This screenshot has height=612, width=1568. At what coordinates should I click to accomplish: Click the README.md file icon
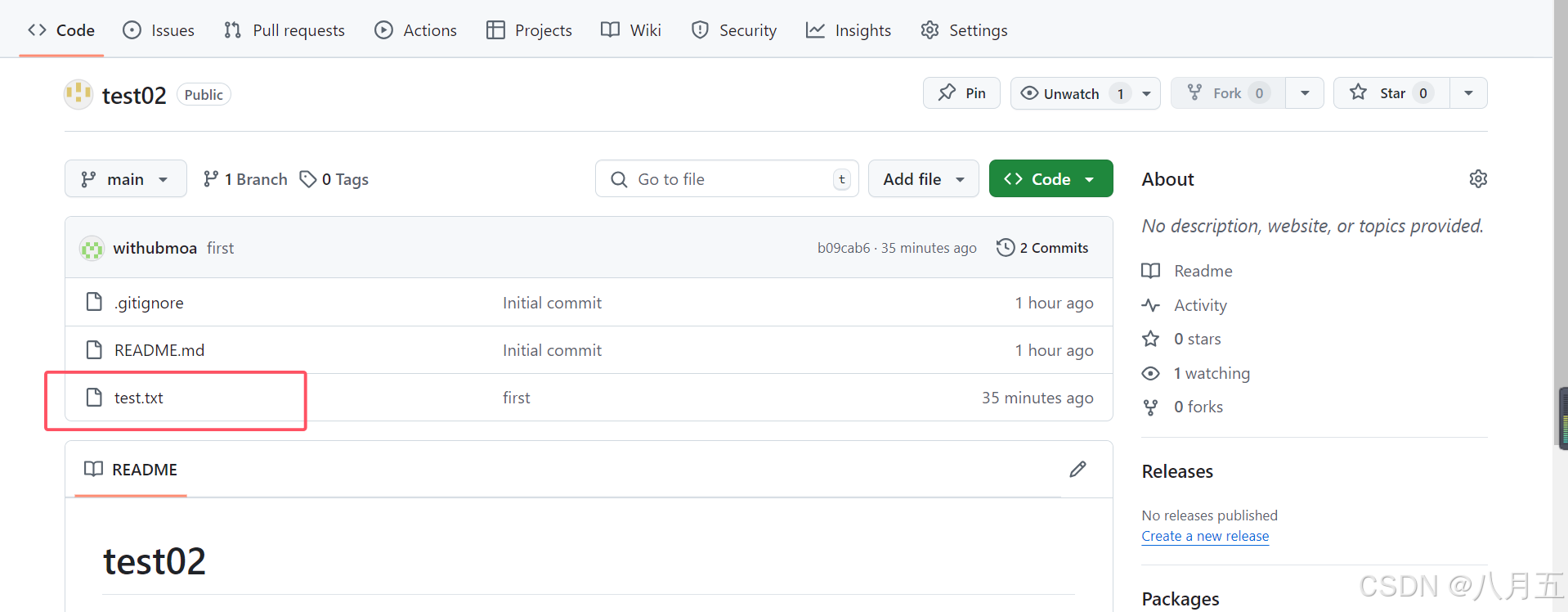tap(94, 349)
